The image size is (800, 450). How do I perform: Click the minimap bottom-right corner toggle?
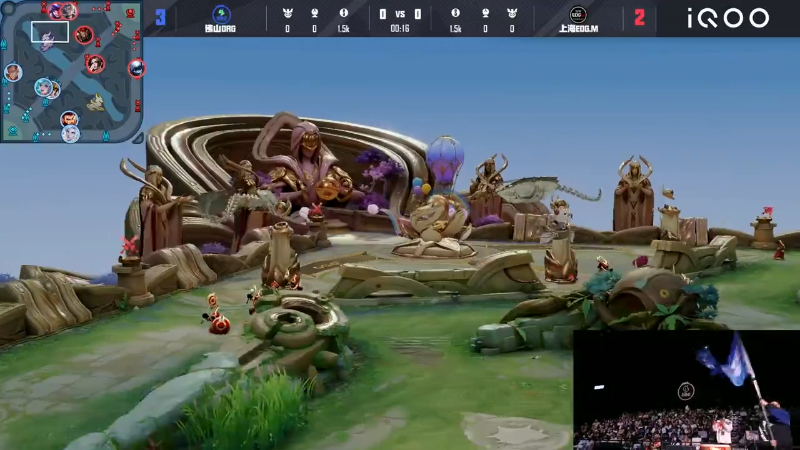(x=138, y=137)
